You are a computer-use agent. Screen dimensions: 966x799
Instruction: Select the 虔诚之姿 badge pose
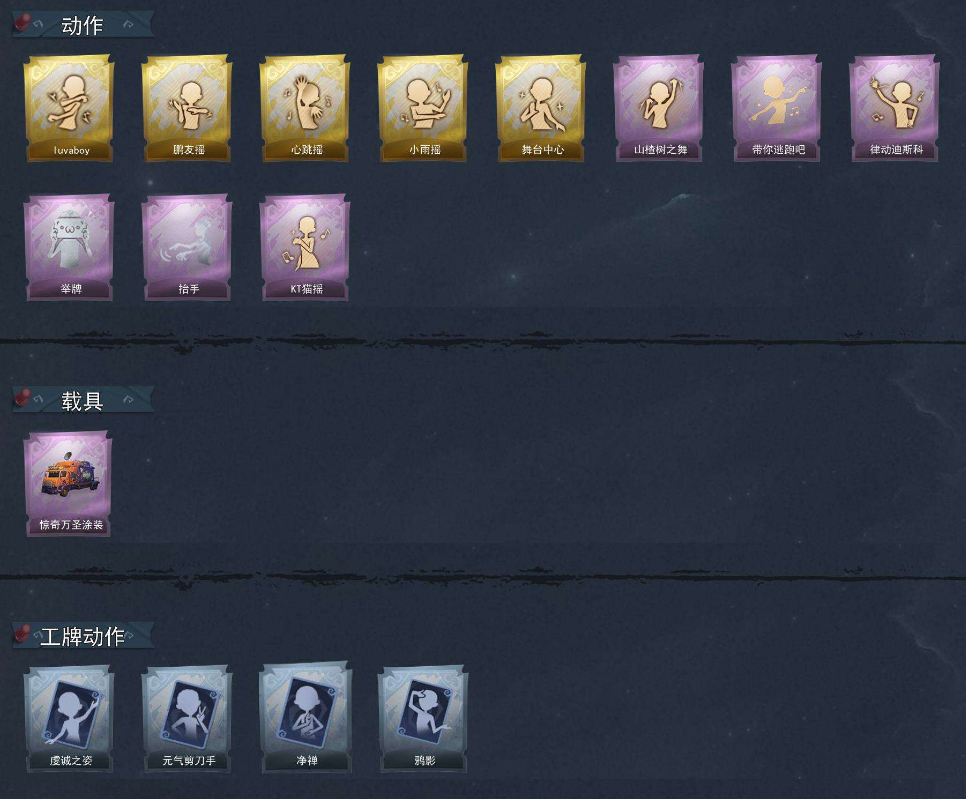[68, 718]
